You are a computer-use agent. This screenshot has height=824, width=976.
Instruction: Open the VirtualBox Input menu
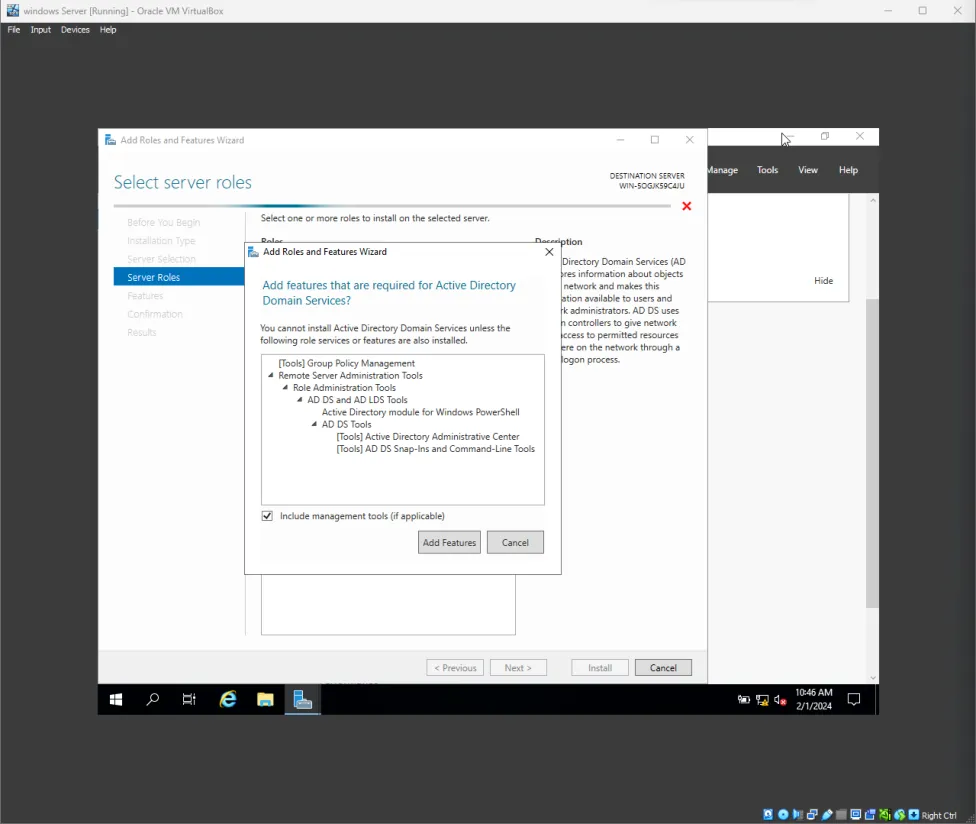pyautogui.click(x=40, y=30)
